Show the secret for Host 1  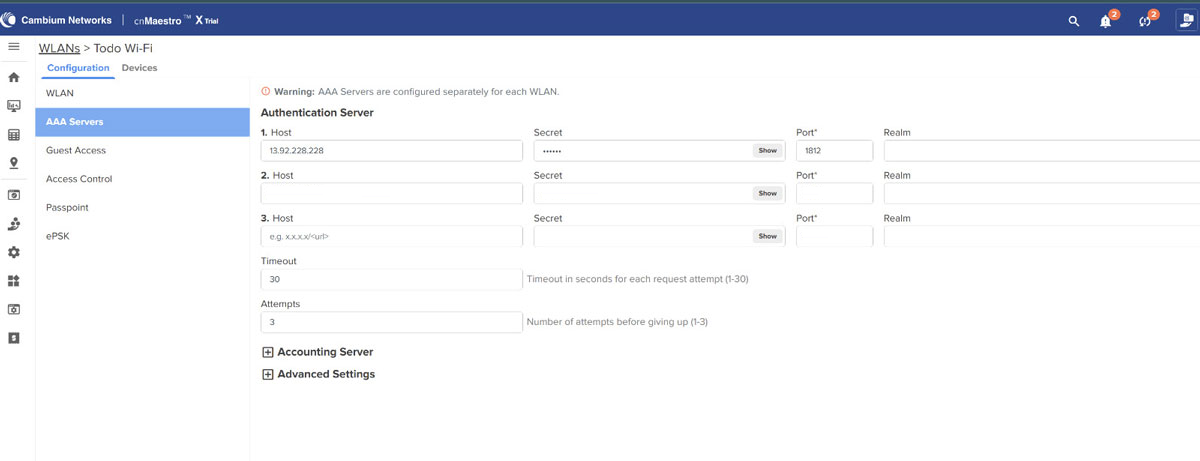point(767,151)
